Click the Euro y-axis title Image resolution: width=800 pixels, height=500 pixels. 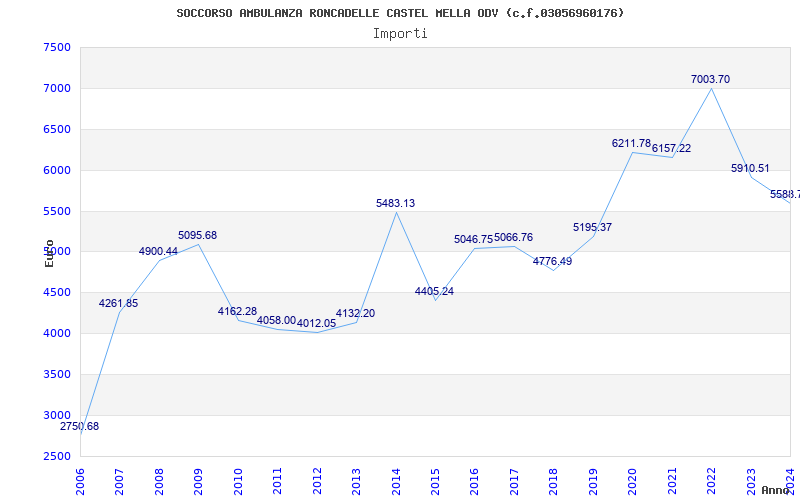[49, 254]
